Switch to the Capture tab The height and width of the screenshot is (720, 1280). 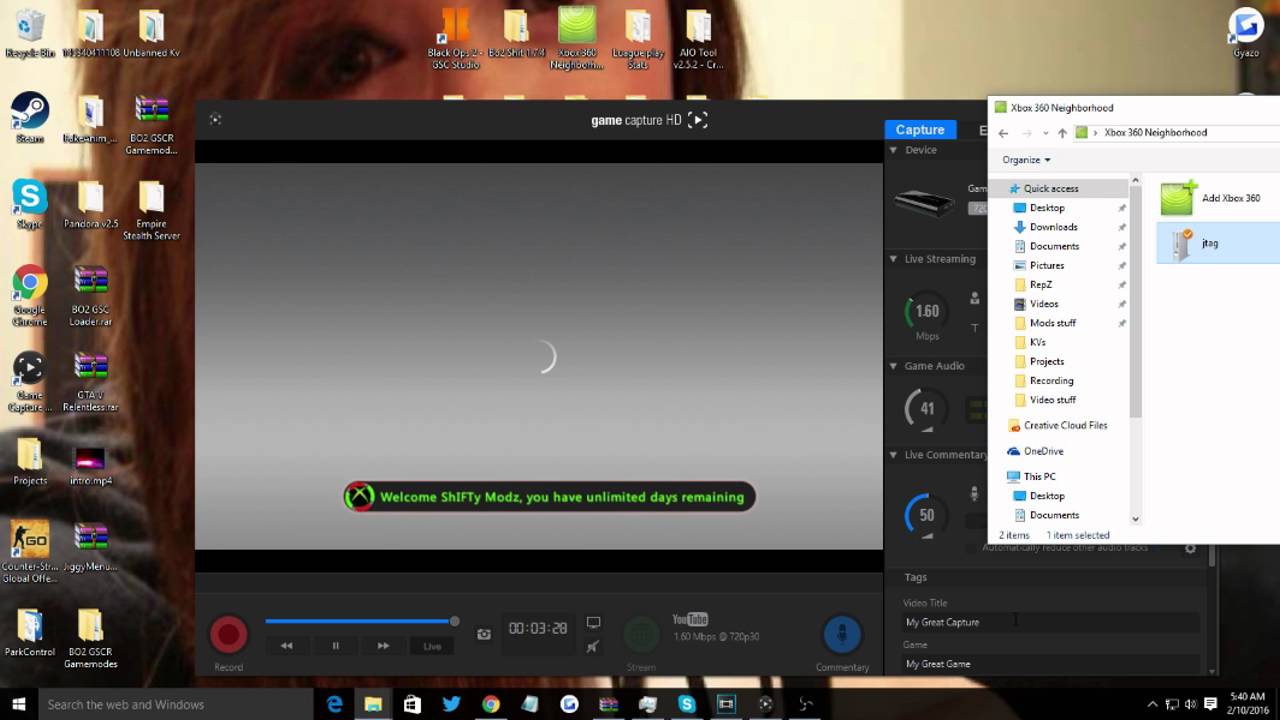click(x=920, y=130)
